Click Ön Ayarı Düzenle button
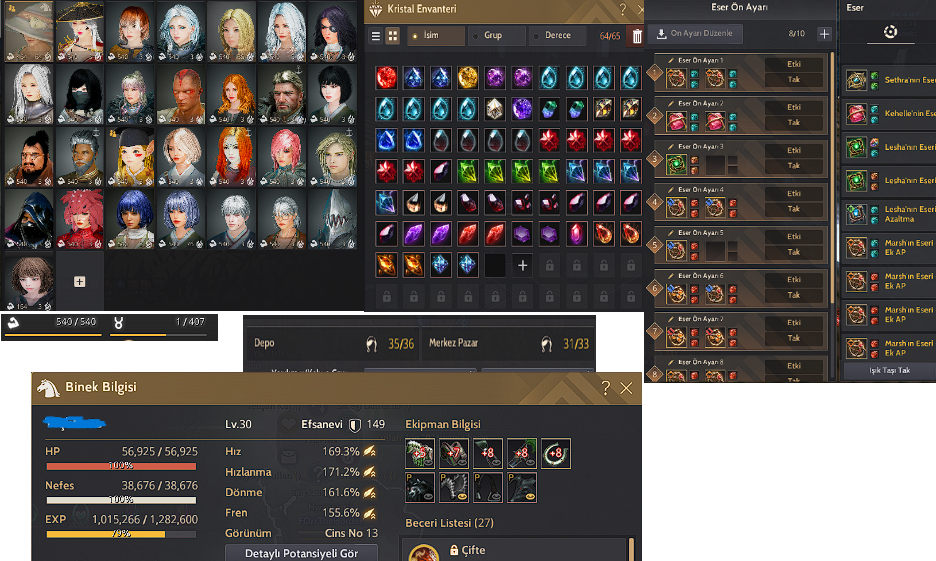Viewport: 936px width, 561px height. [695, 33]
